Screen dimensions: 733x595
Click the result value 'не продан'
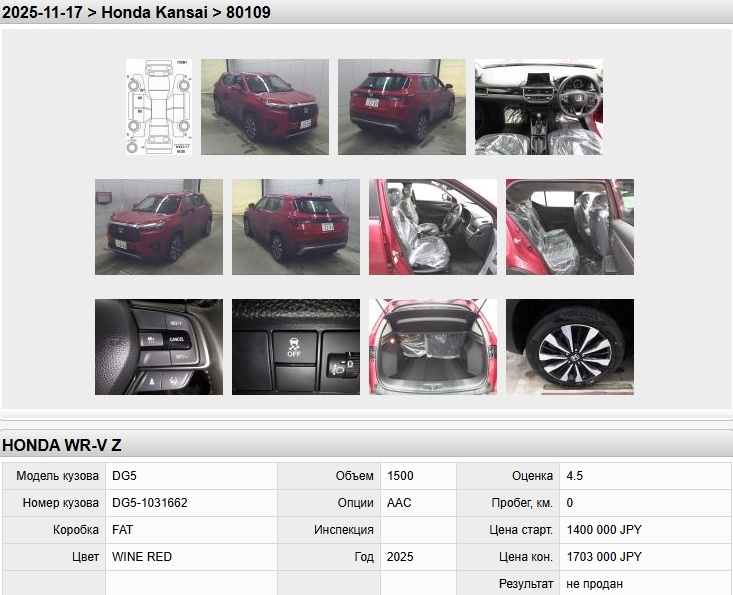point(595,584)
